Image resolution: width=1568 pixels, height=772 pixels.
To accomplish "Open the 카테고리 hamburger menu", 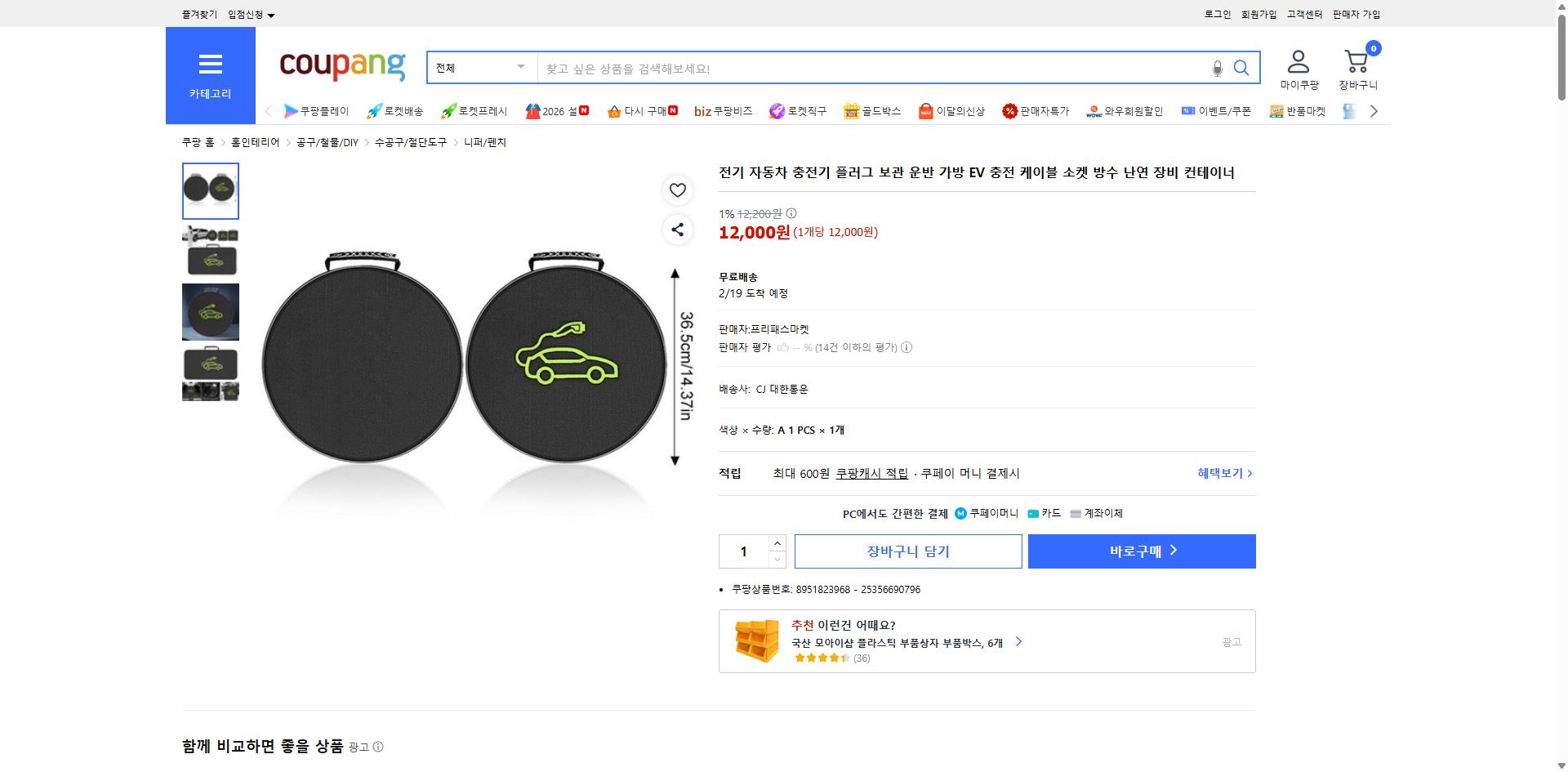I will 210,65.
